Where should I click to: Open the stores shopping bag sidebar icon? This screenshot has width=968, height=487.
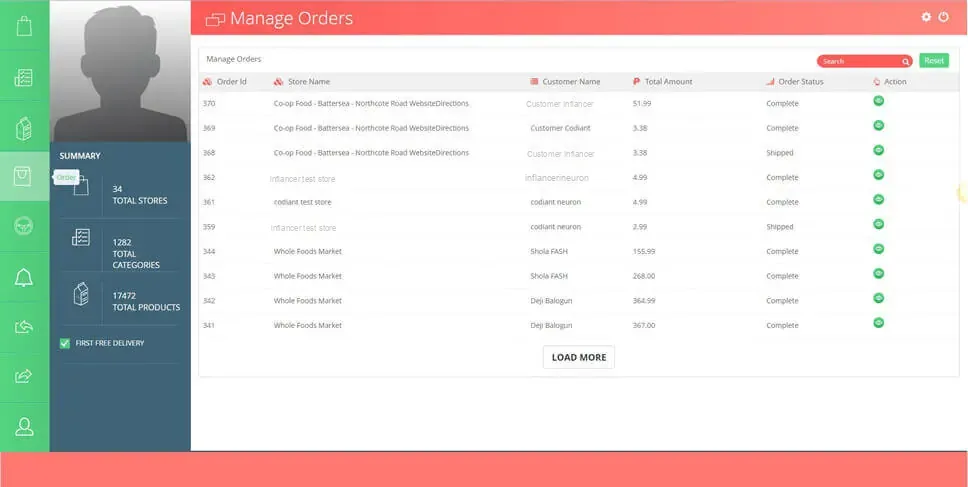click(x=24, y=27)
